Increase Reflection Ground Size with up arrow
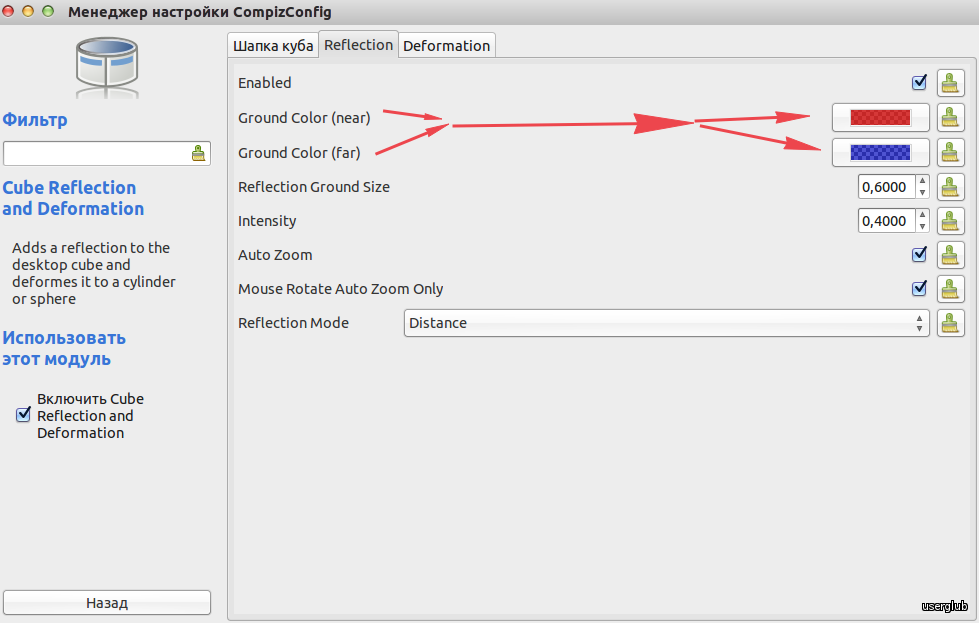Image resolution: width=979 pixels, height=623 pixels. [922, 181]
